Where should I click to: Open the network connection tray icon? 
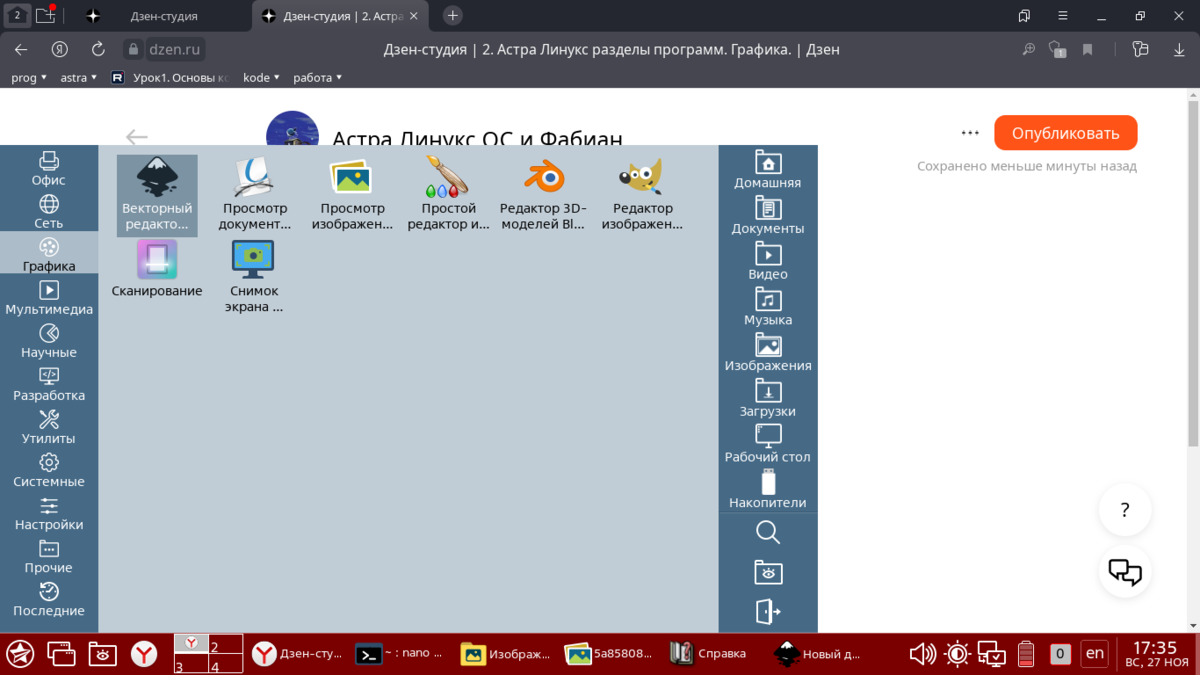tap(992, 654)
